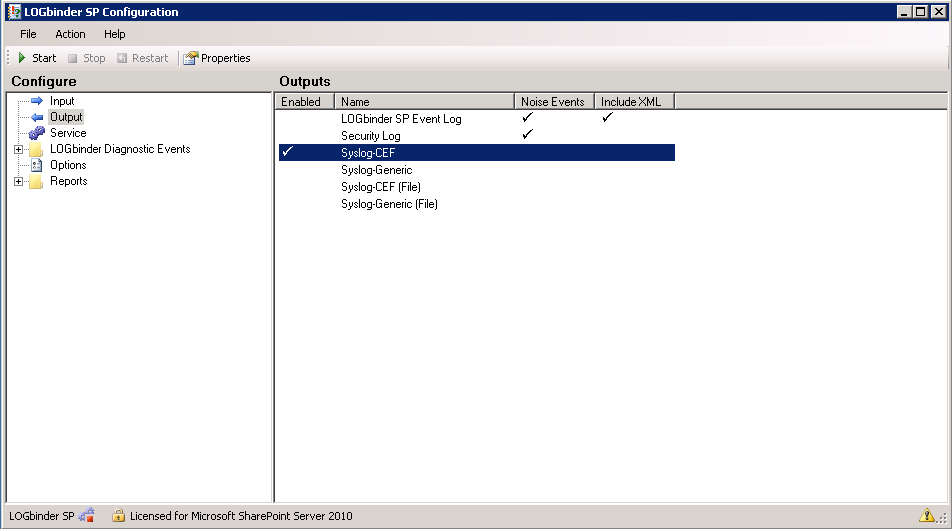Toggle Include XML for LOGbinder SP Event Log

click(x=608, y=117)
